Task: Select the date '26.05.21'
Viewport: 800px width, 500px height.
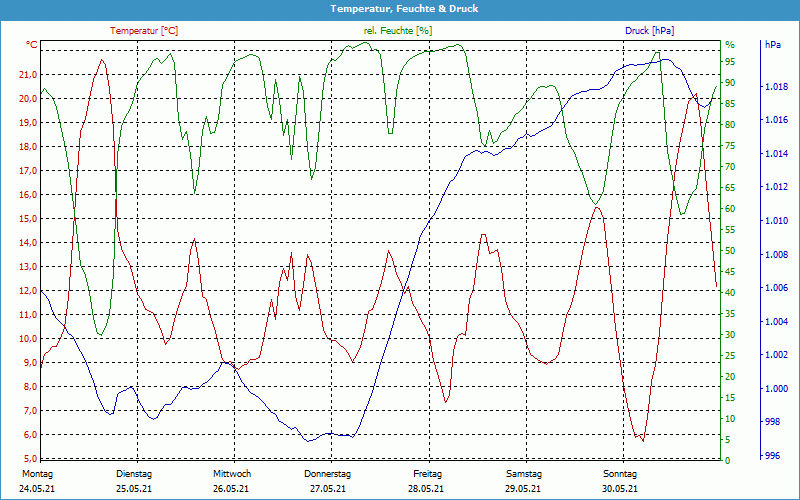Action: tap(231, 489)
